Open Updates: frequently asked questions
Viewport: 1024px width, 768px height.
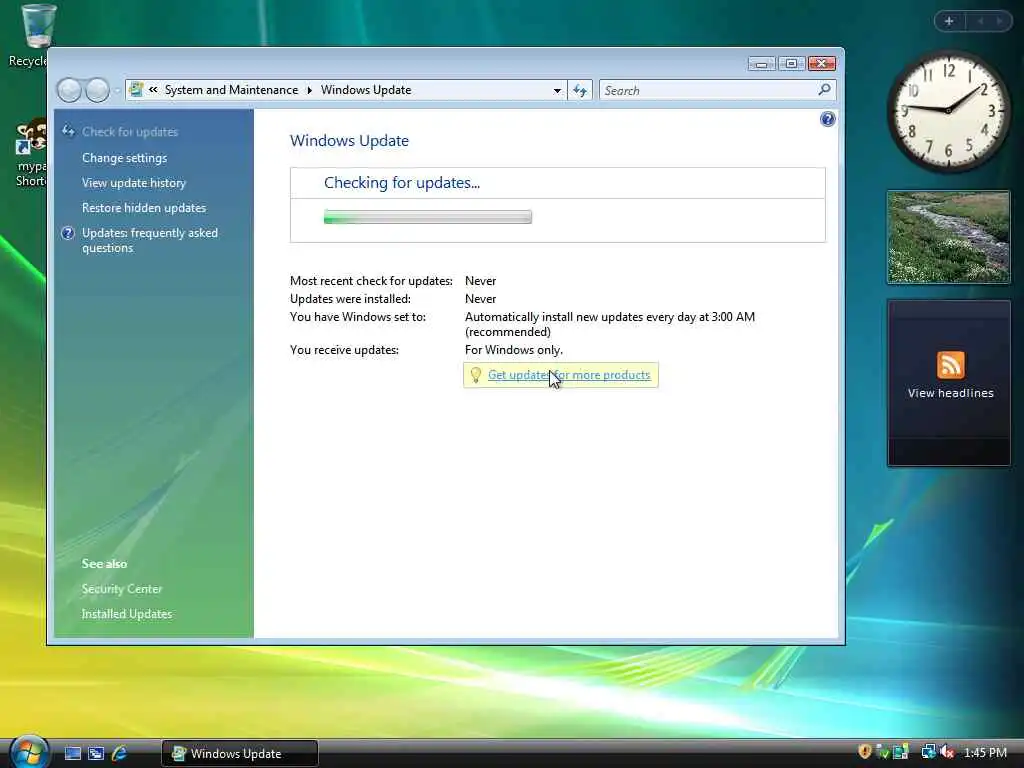(x=150, y=240)
